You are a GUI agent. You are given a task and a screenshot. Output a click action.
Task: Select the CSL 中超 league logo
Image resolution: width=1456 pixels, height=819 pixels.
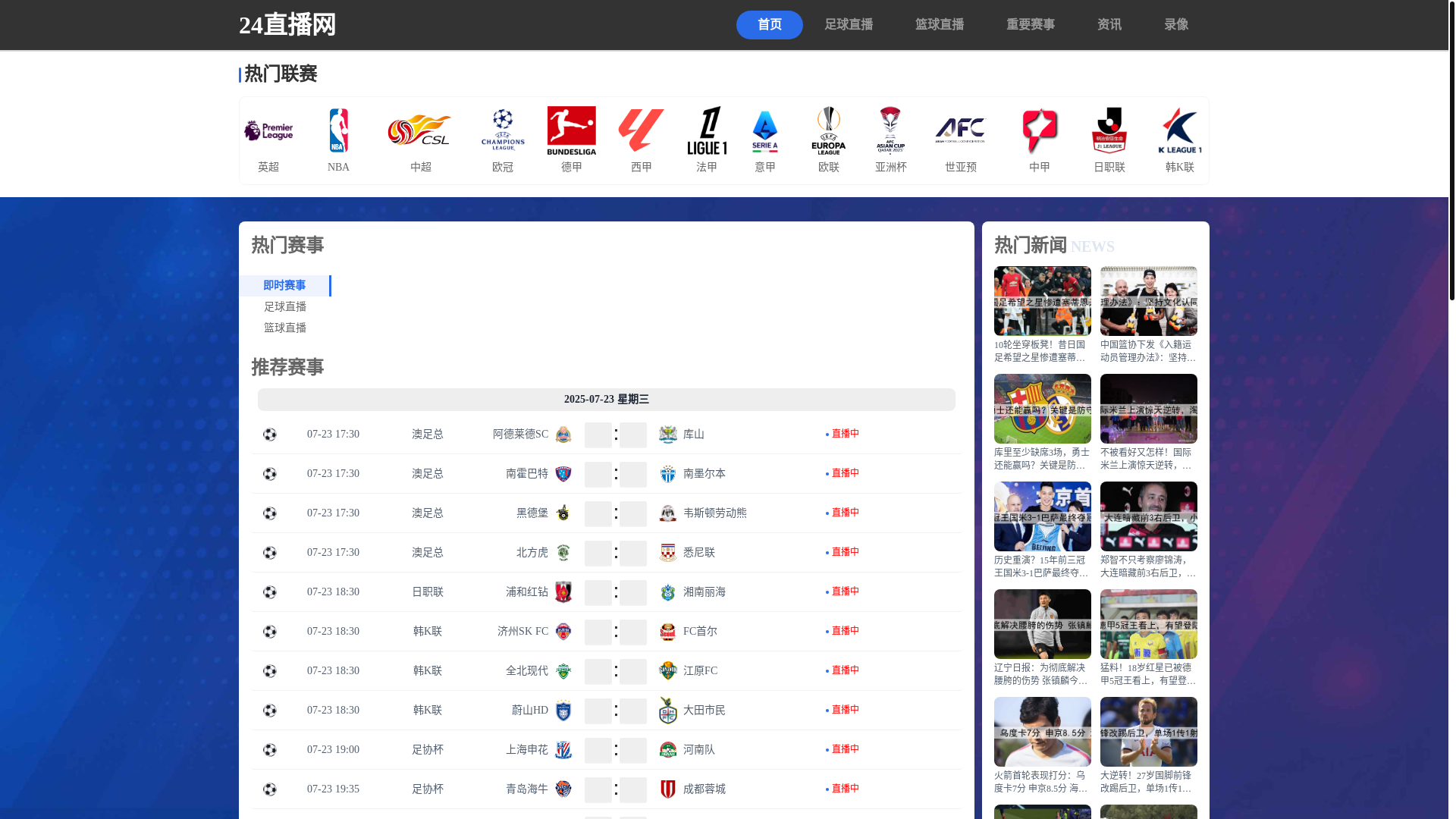click(x=420, y=130)
